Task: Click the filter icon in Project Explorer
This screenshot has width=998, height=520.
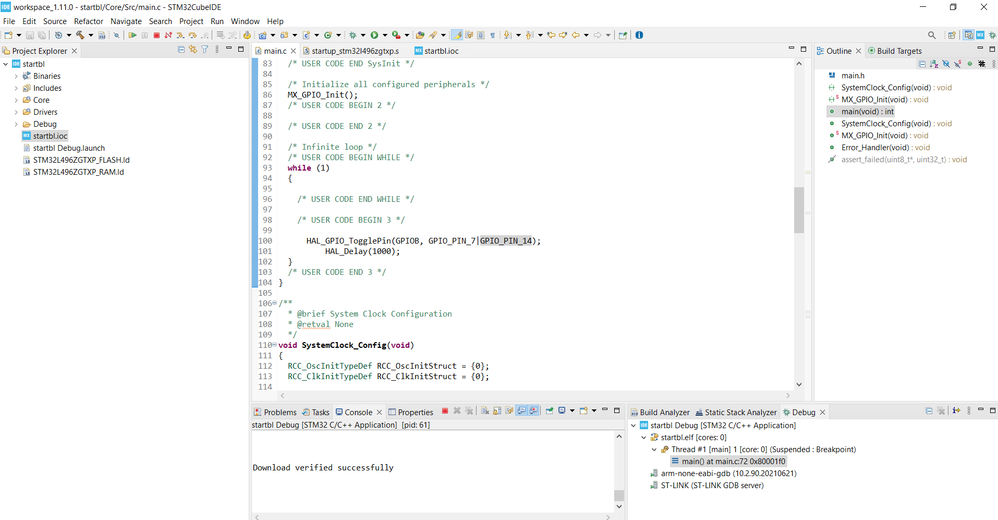Action: pyautogui.click(x=204, y=49)
